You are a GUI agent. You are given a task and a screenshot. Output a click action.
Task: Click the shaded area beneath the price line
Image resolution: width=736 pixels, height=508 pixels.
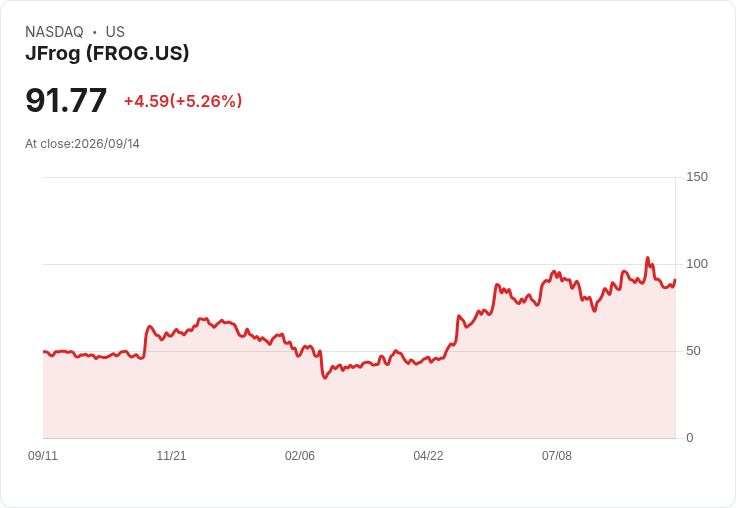(359, 404)
